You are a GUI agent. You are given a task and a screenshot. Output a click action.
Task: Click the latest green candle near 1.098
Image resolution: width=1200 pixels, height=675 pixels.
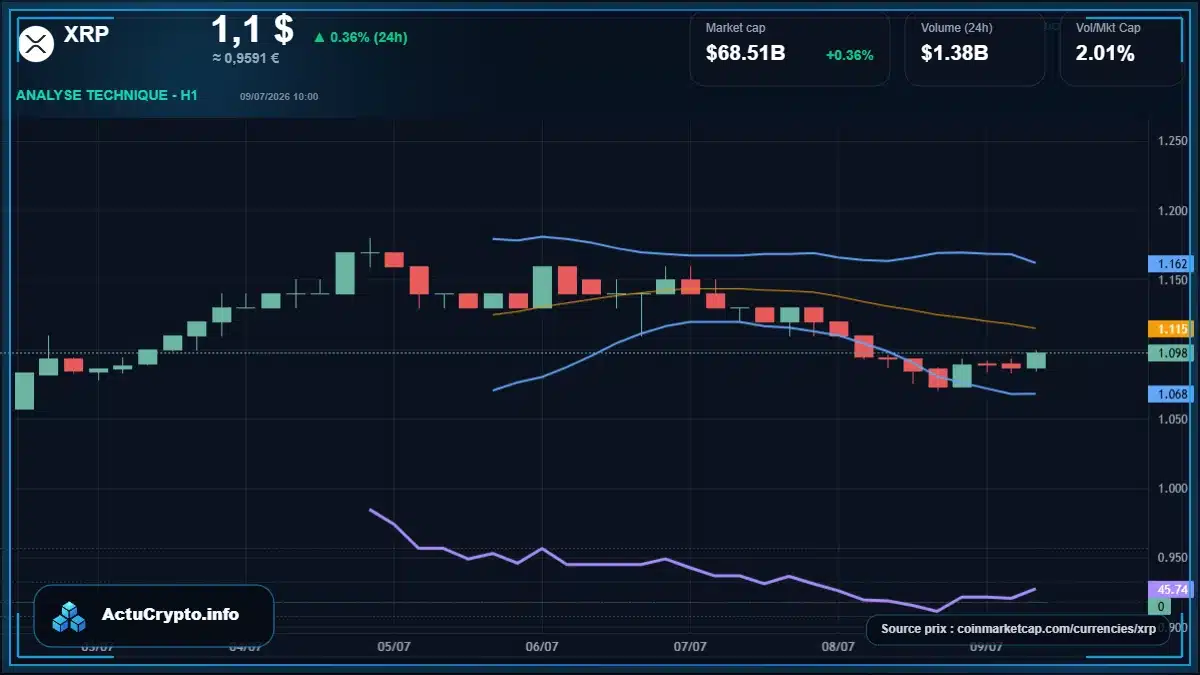tap(1036, 360)
